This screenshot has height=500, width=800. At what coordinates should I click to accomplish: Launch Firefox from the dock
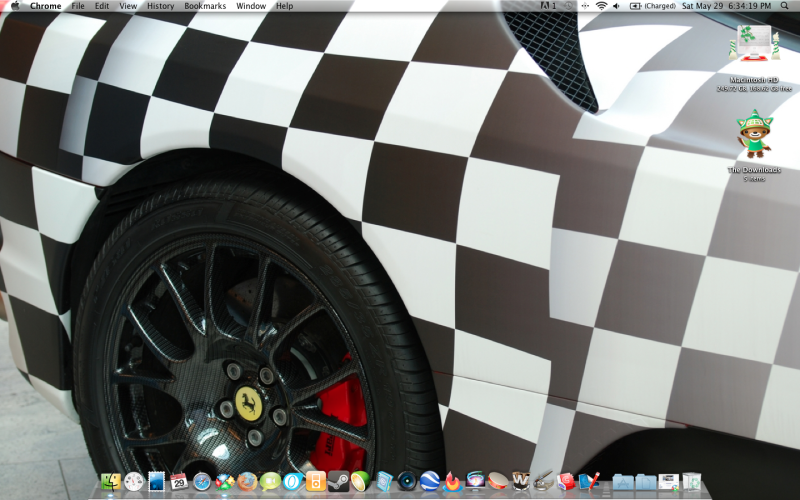(247, 482)
